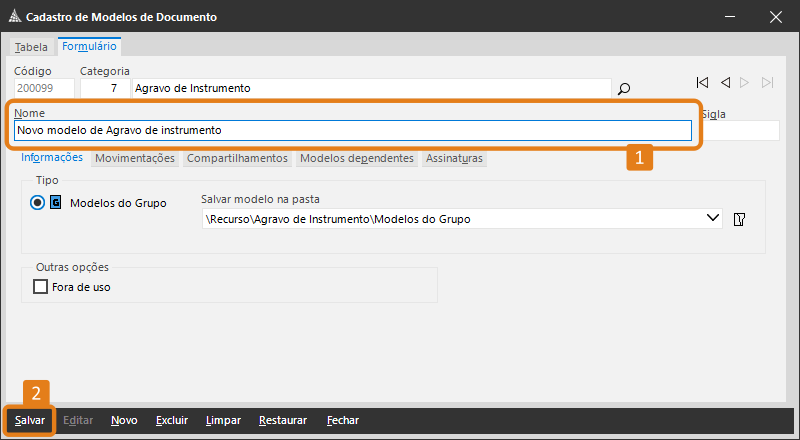Click the Novo button
Image resolution: width=800 pixels, height=440 pixels.
124,420
